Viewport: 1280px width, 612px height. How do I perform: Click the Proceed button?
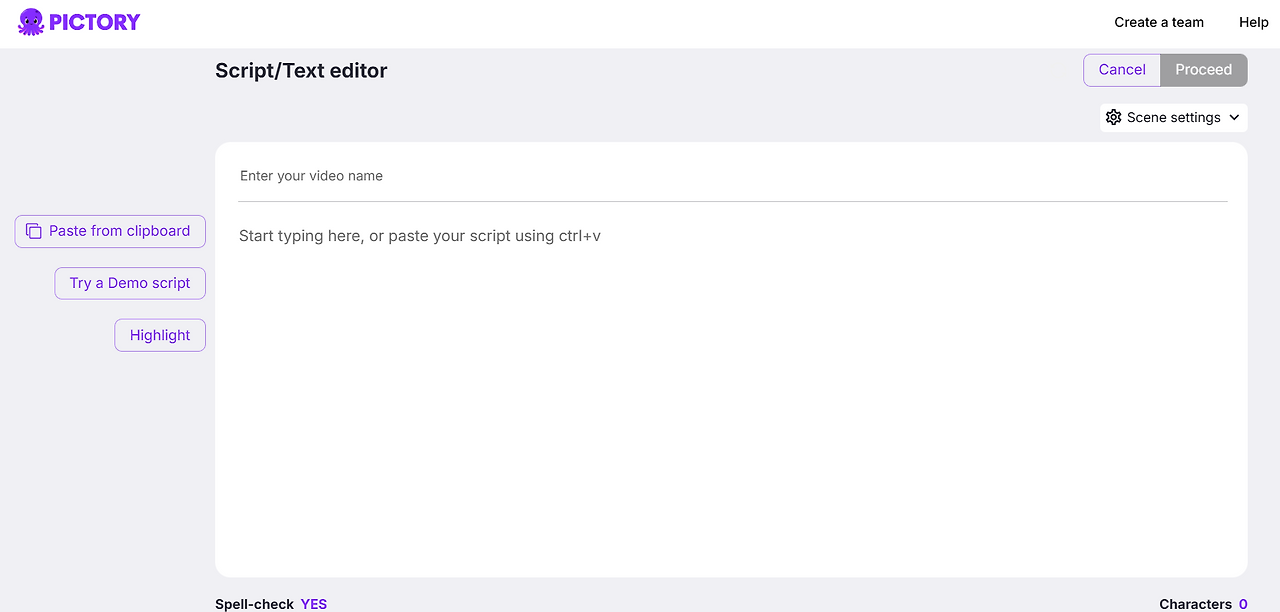pos(1204,70)
